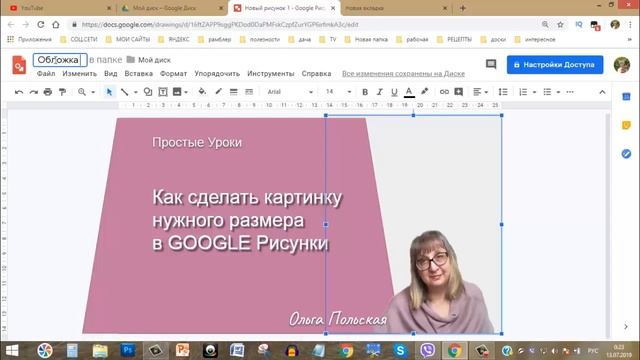Open the fill color bucket

click(202, 92)
